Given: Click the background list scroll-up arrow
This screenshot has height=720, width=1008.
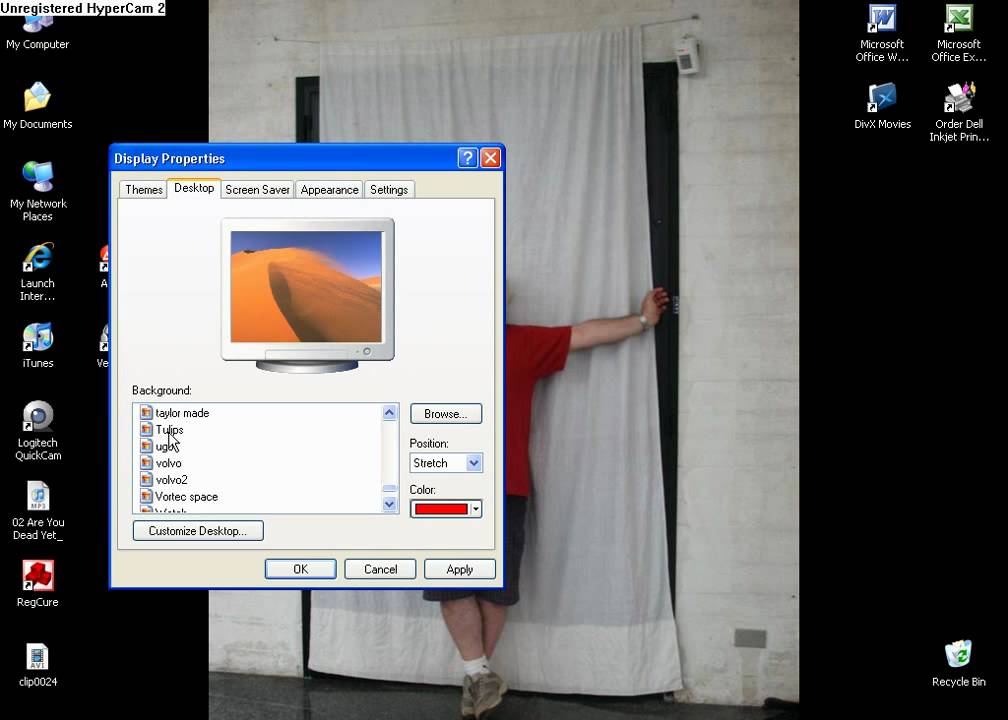Looking at the screenshot, I should click(x=390, y=413).
